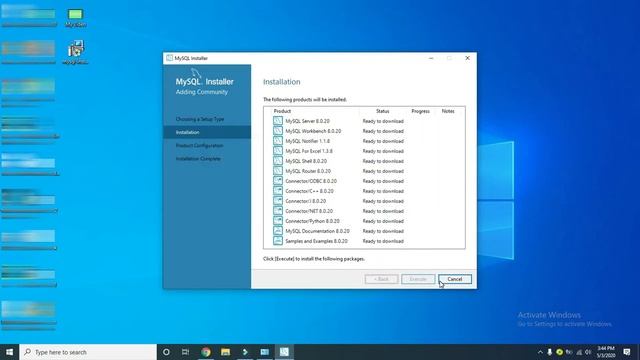Click the Connector/Python 8.0.20 icon
640x360 pixels.
(278, 221)
